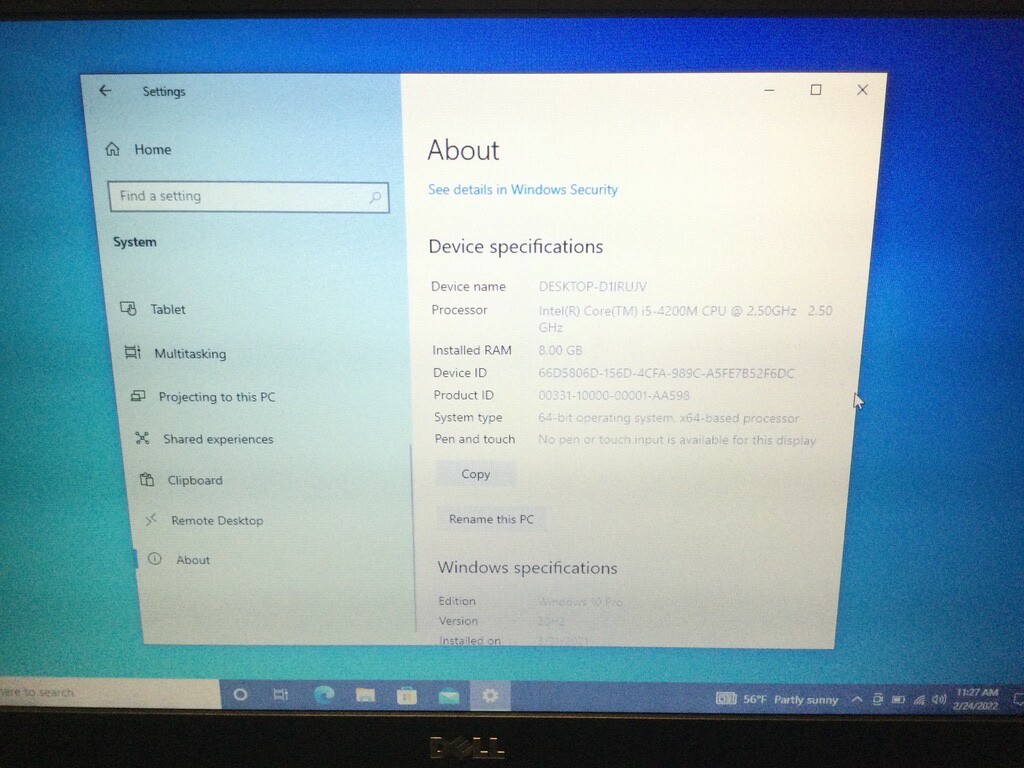
Task: Maximize the Settings window
Action: click(816, 89)
